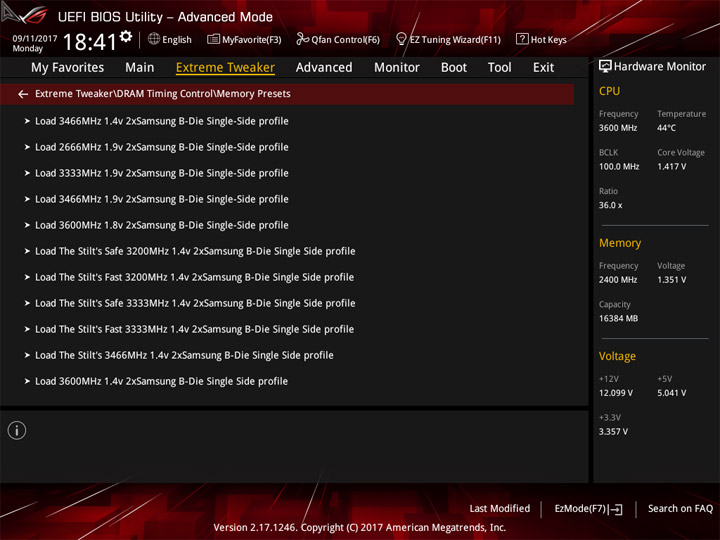Image resolution: width=720 pixels, height=540 pixels.
Task: Click Memory Voltage value 1.351 V
Action: [x=672, y=280]
